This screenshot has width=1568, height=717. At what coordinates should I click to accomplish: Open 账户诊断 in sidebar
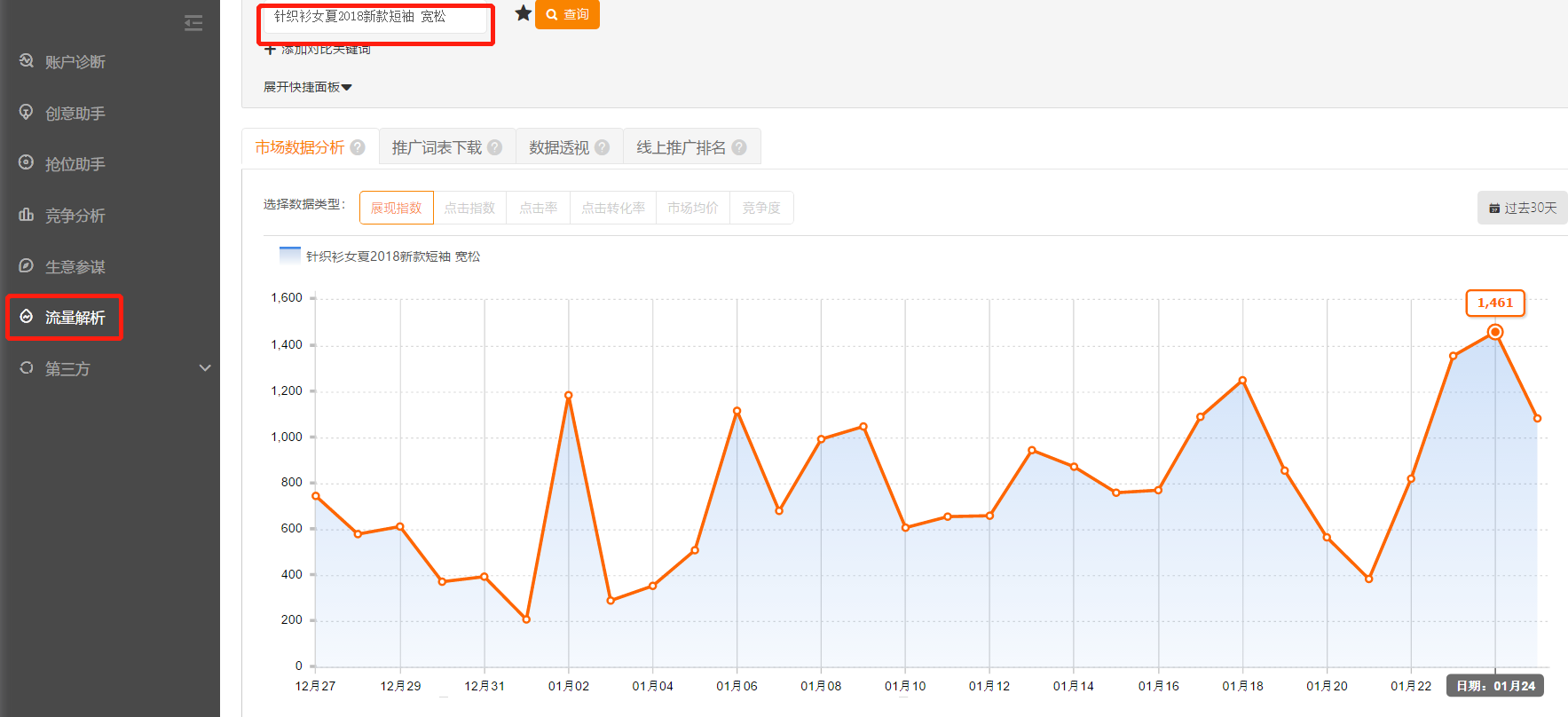(x=75, y=62)
